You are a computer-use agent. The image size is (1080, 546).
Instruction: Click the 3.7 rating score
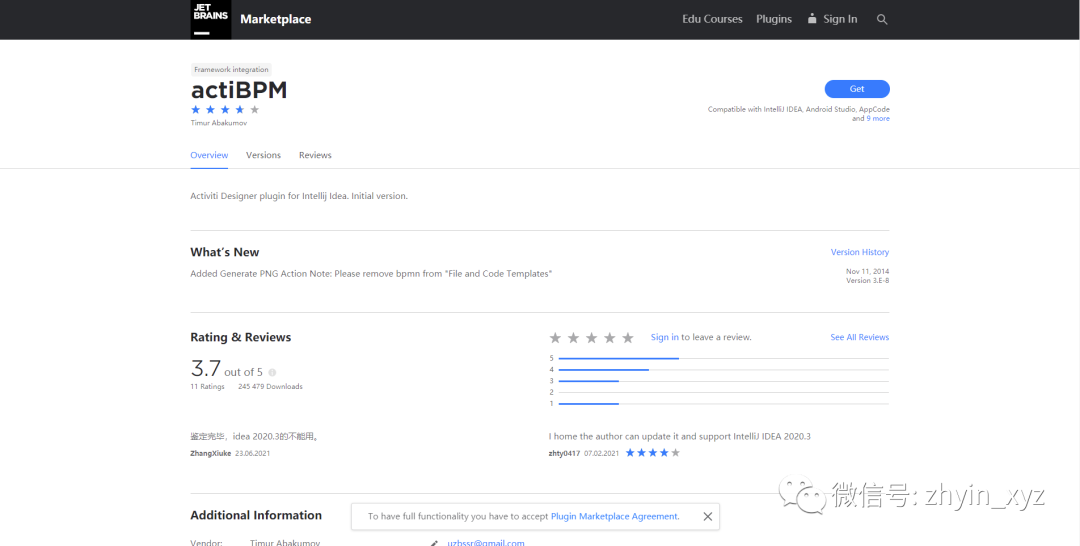pyautogui.click(x=205, y=368)
